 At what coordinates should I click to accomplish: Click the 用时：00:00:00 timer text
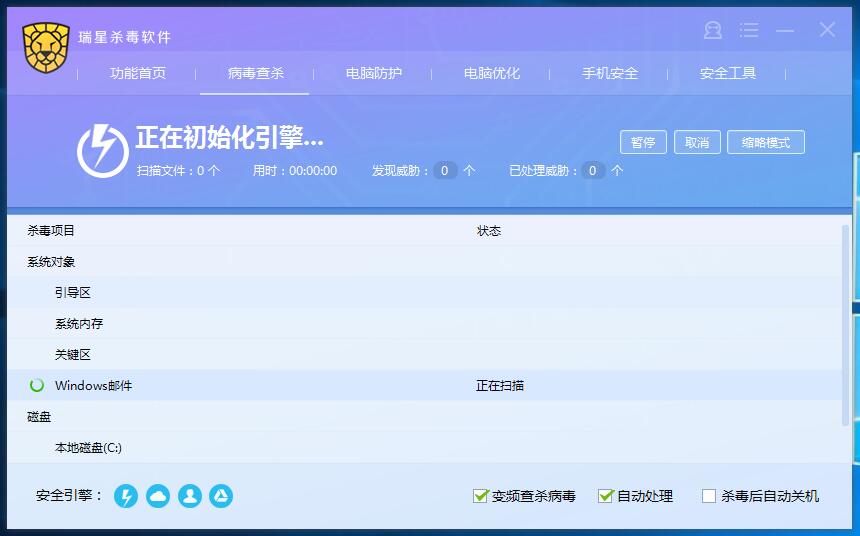[x=295, y=171]
